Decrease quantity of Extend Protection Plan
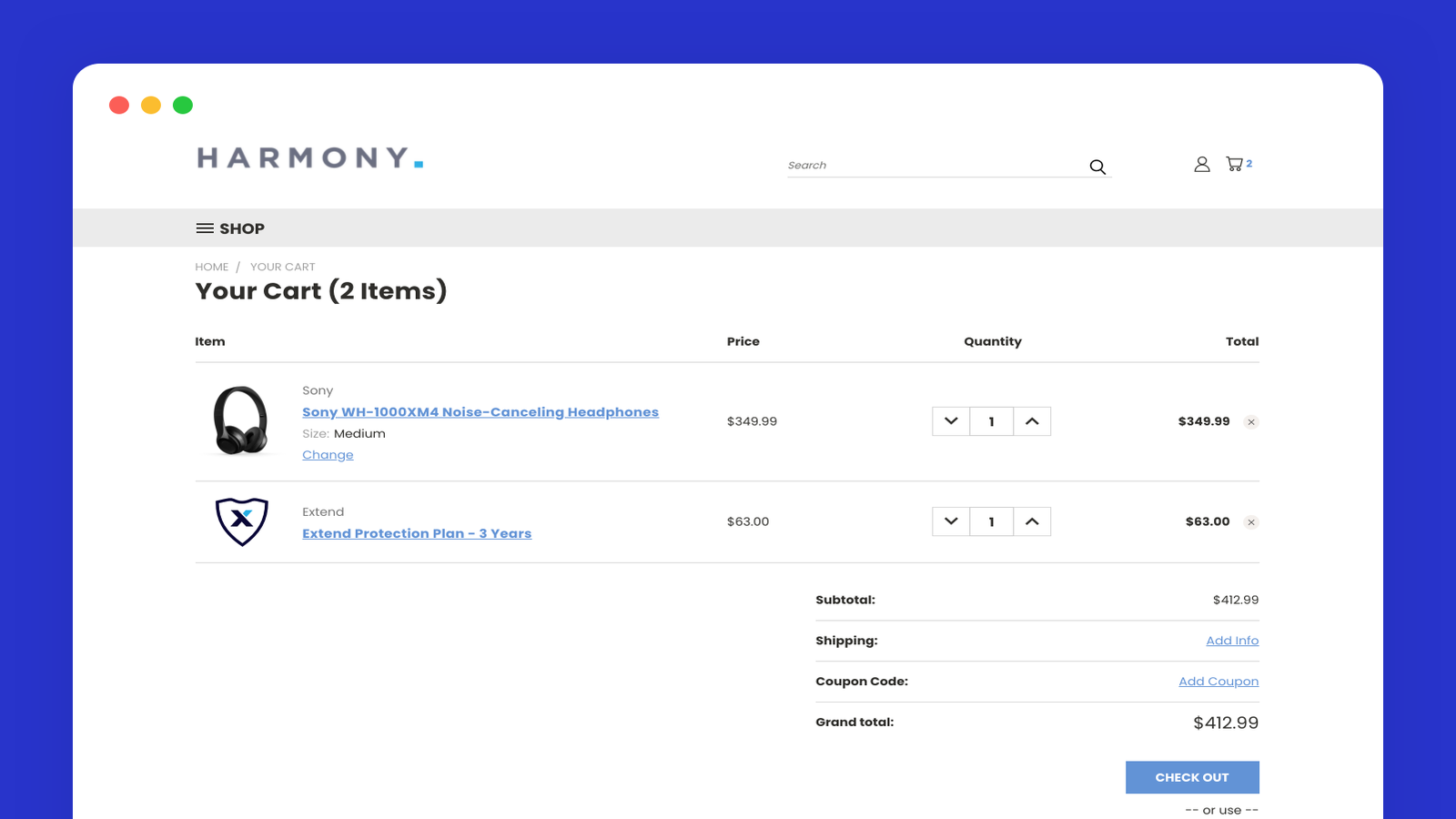Screen dimensions: 1456x819 click(951, 521)
